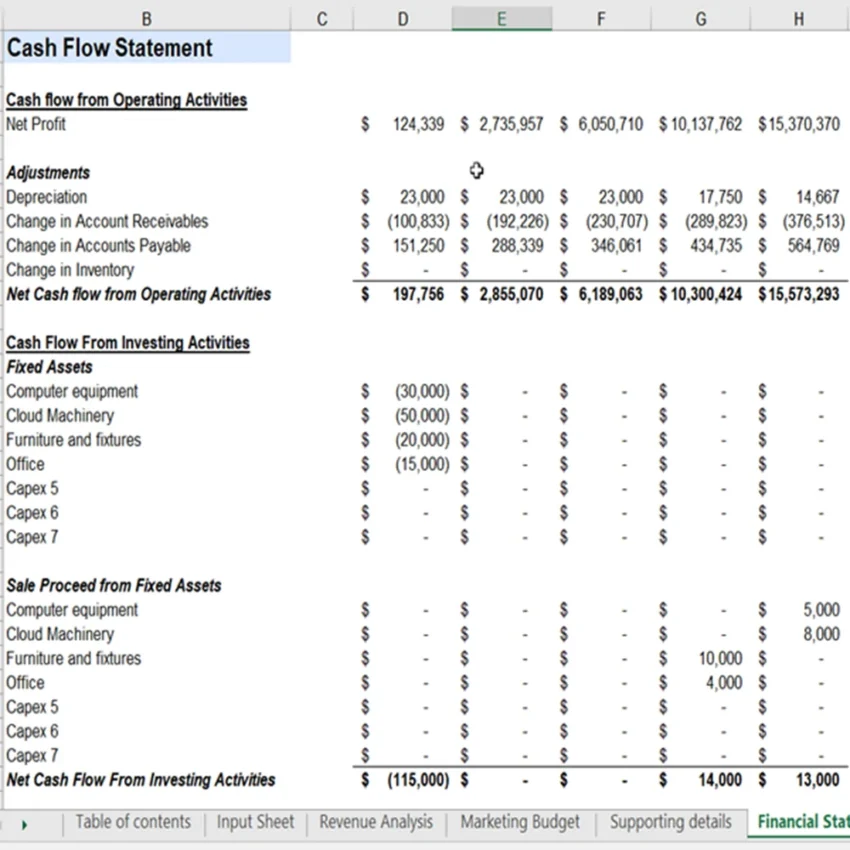Select highlighted column E header
The image size is (850, 850).
502,19
